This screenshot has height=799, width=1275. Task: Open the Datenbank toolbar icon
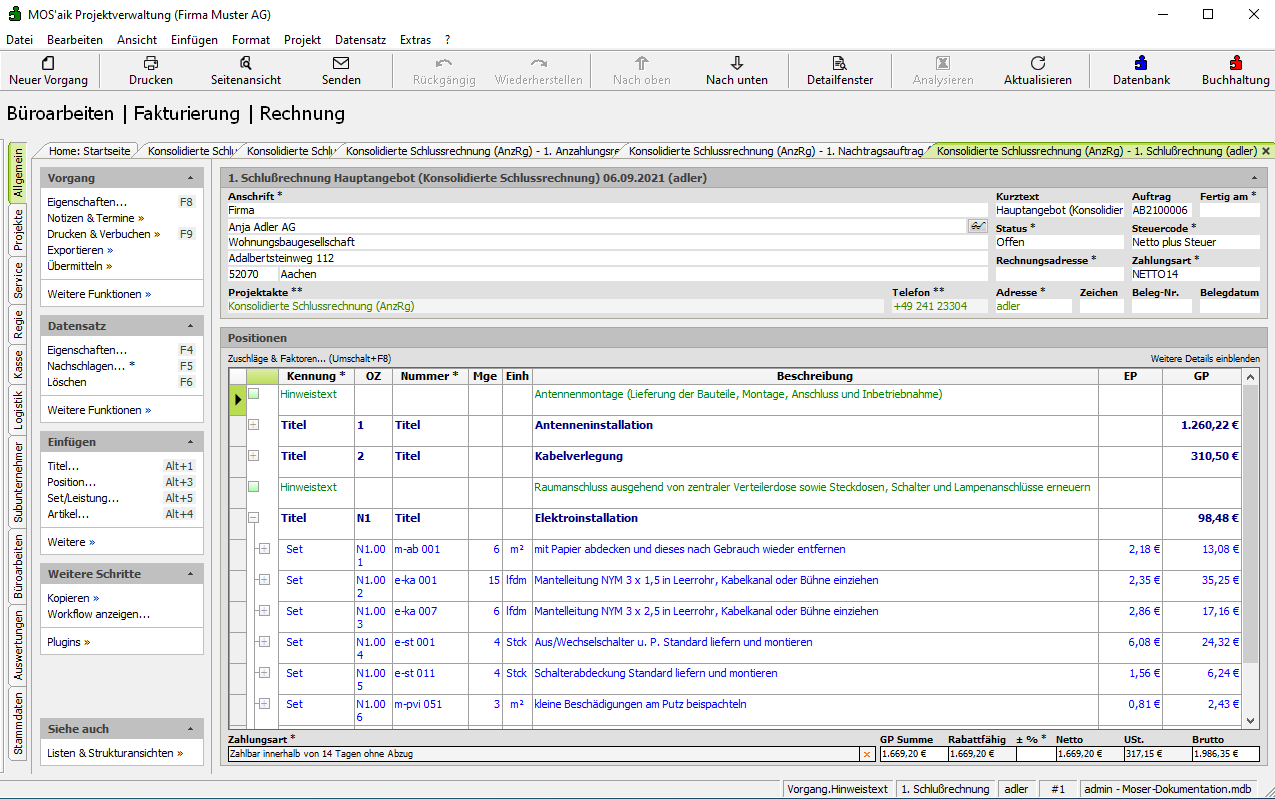point(1141,64)
